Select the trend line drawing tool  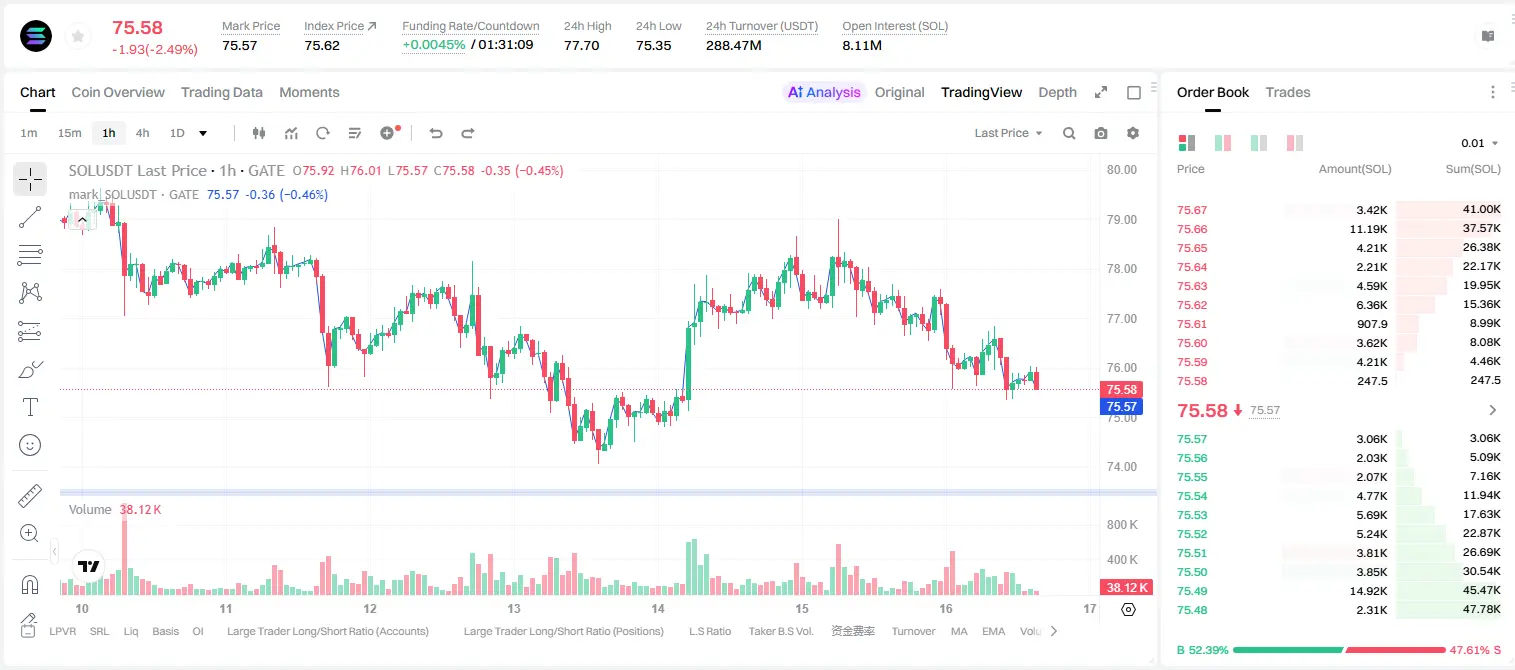click(30, 217)
